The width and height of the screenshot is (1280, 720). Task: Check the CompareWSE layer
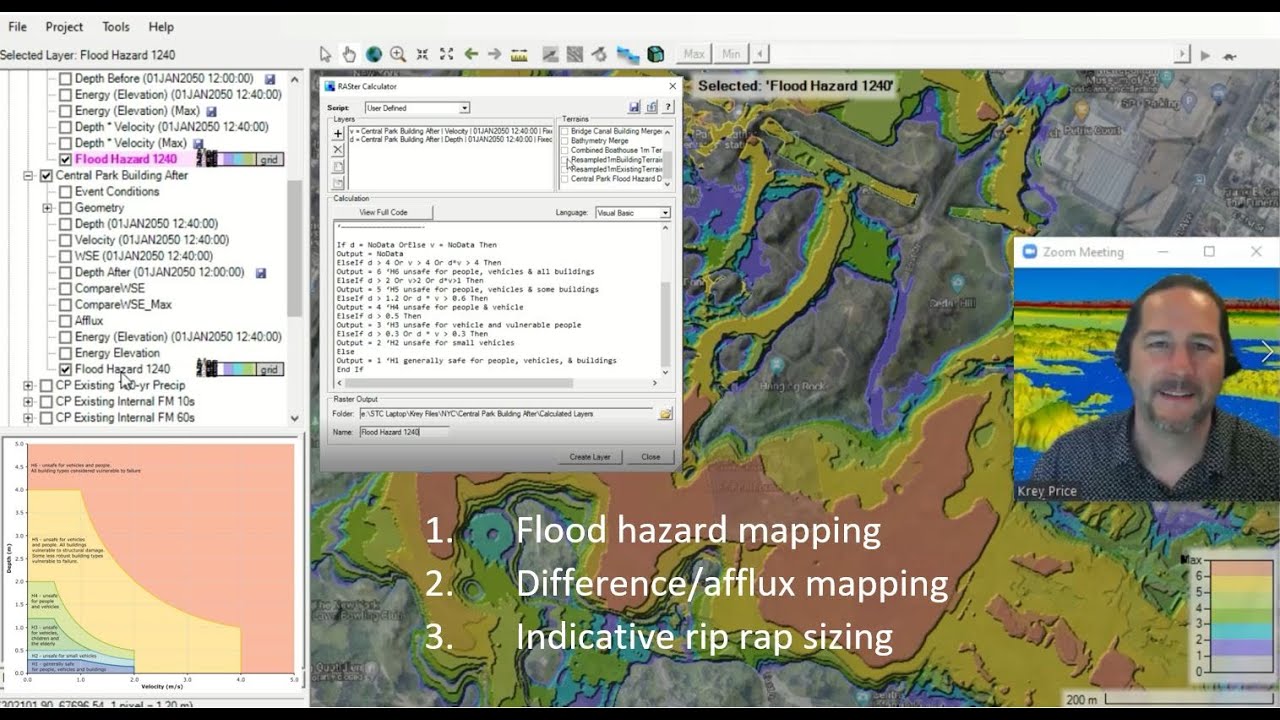[x=66, y=288]
